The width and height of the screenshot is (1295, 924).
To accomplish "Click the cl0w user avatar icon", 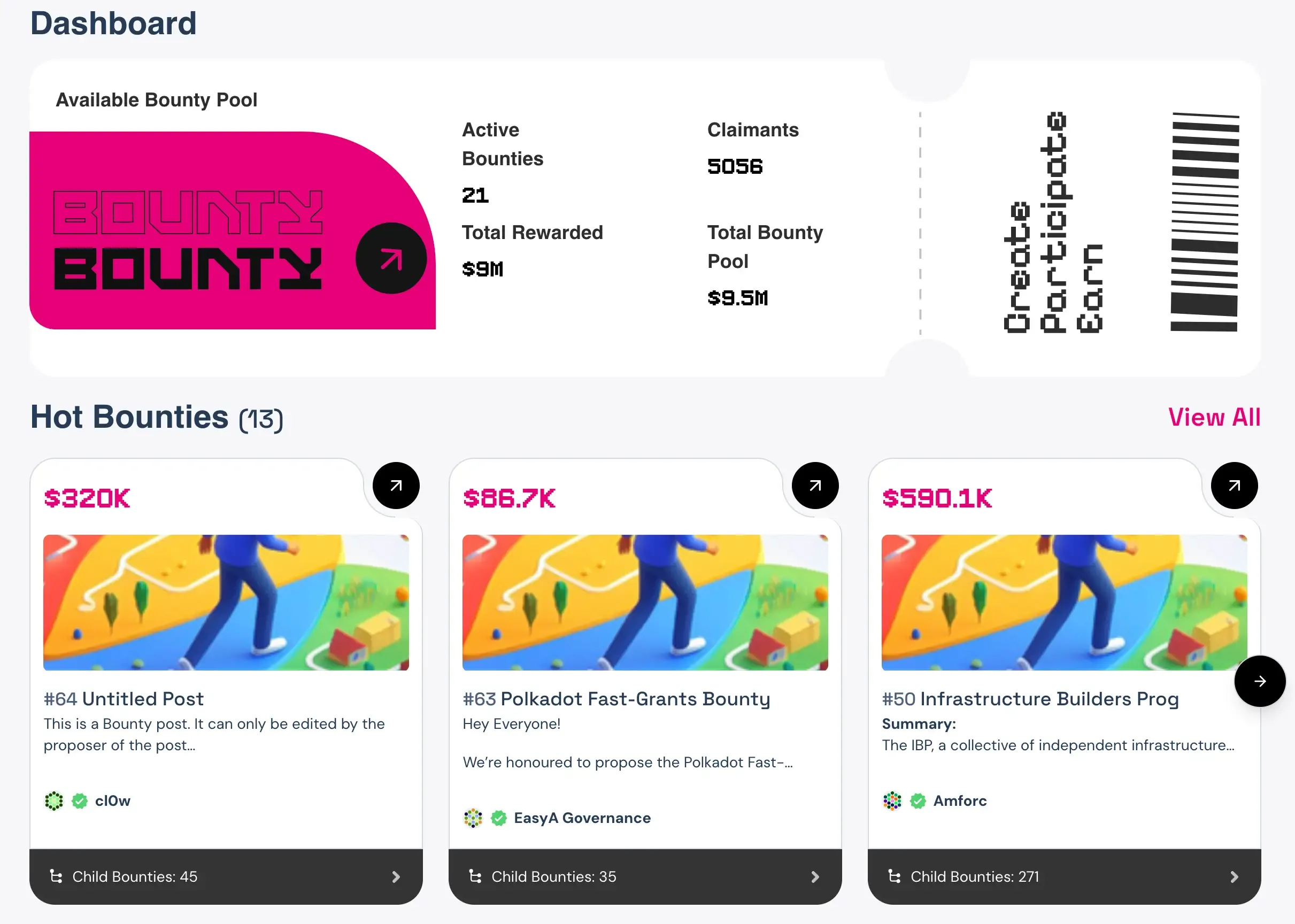I will tap(54, 800).
